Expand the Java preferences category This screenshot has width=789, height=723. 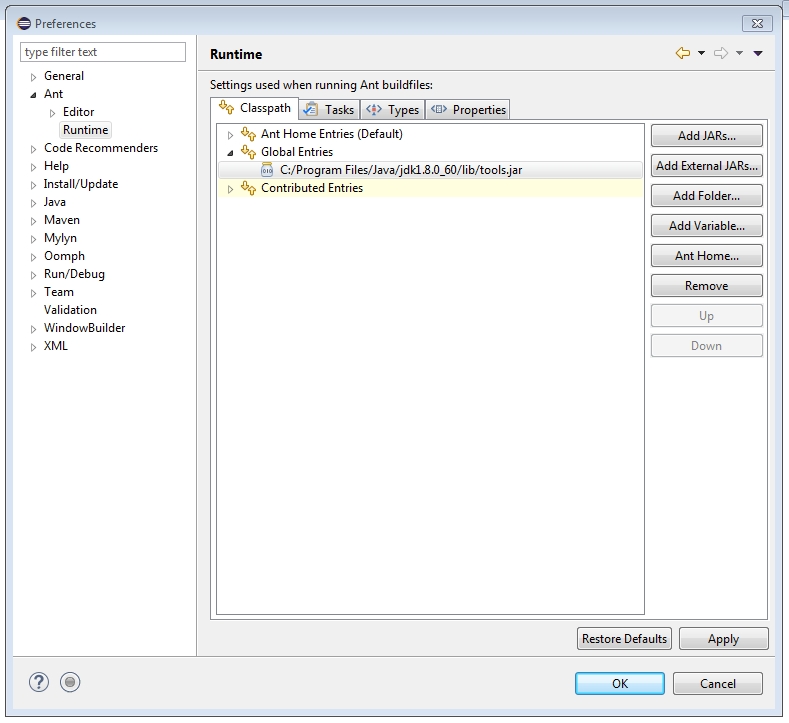34,203
